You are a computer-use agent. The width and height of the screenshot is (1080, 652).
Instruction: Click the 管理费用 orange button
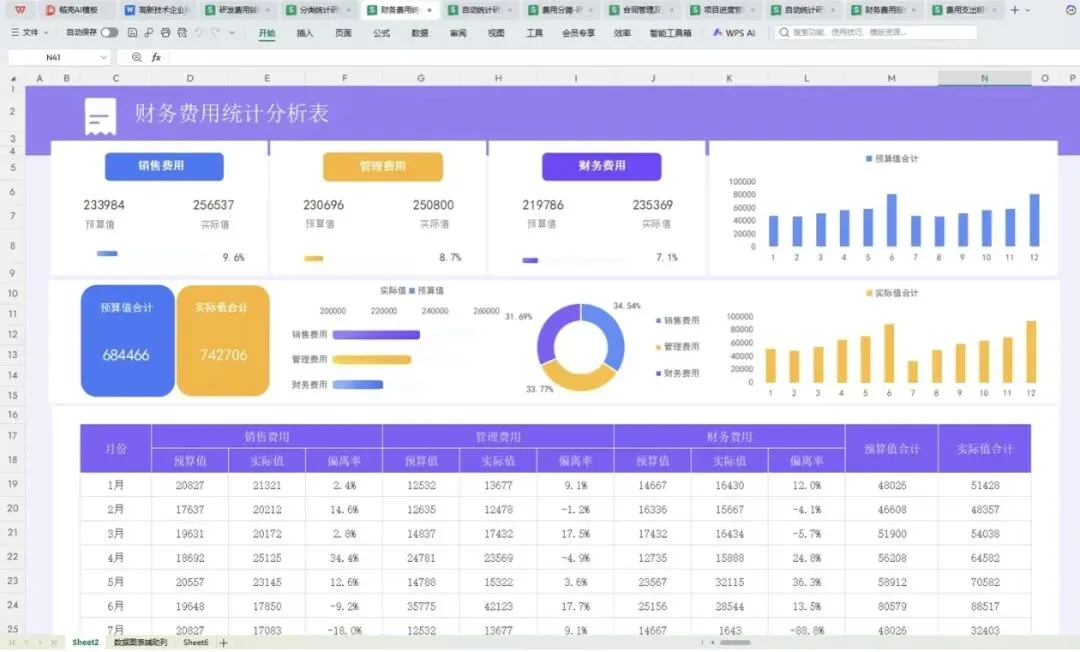383,167
